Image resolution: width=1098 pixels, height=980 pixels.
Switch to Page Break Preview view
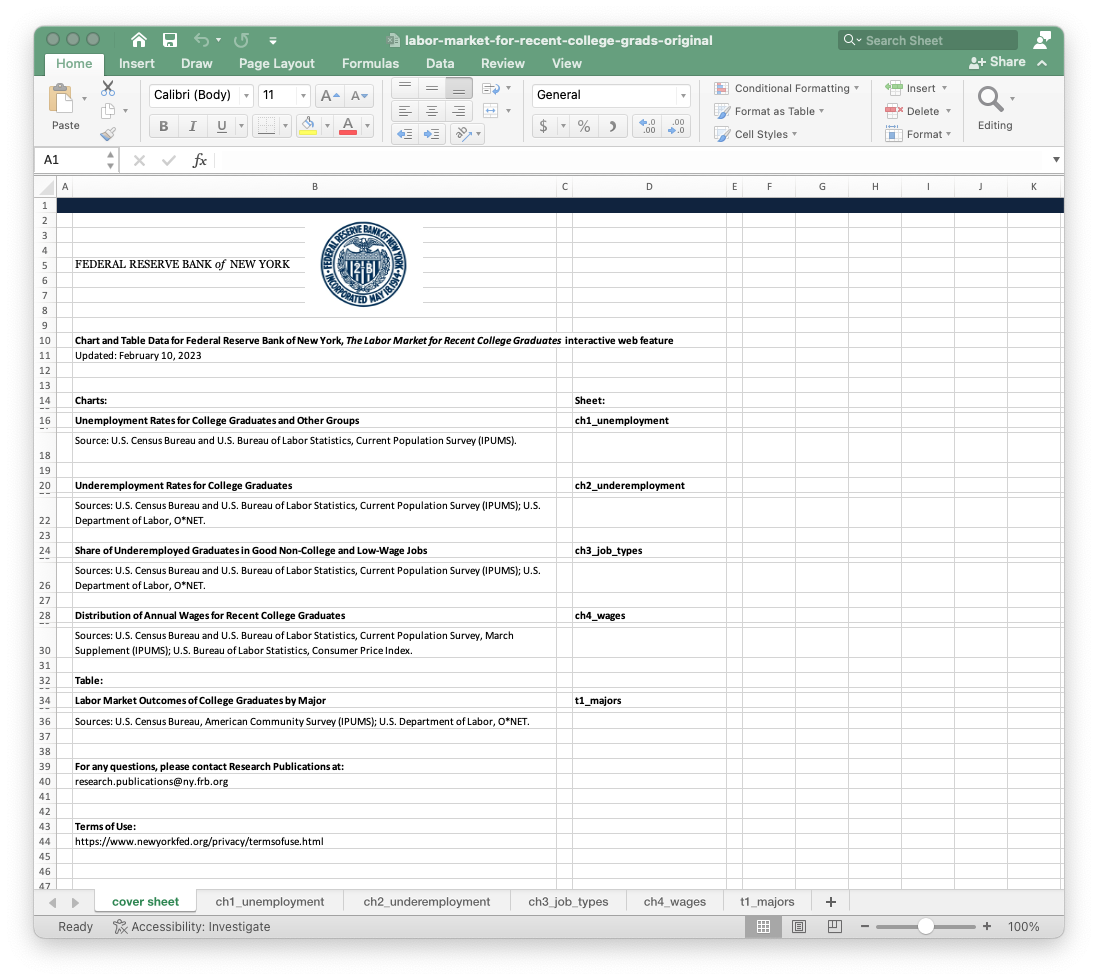click(834, 927)
